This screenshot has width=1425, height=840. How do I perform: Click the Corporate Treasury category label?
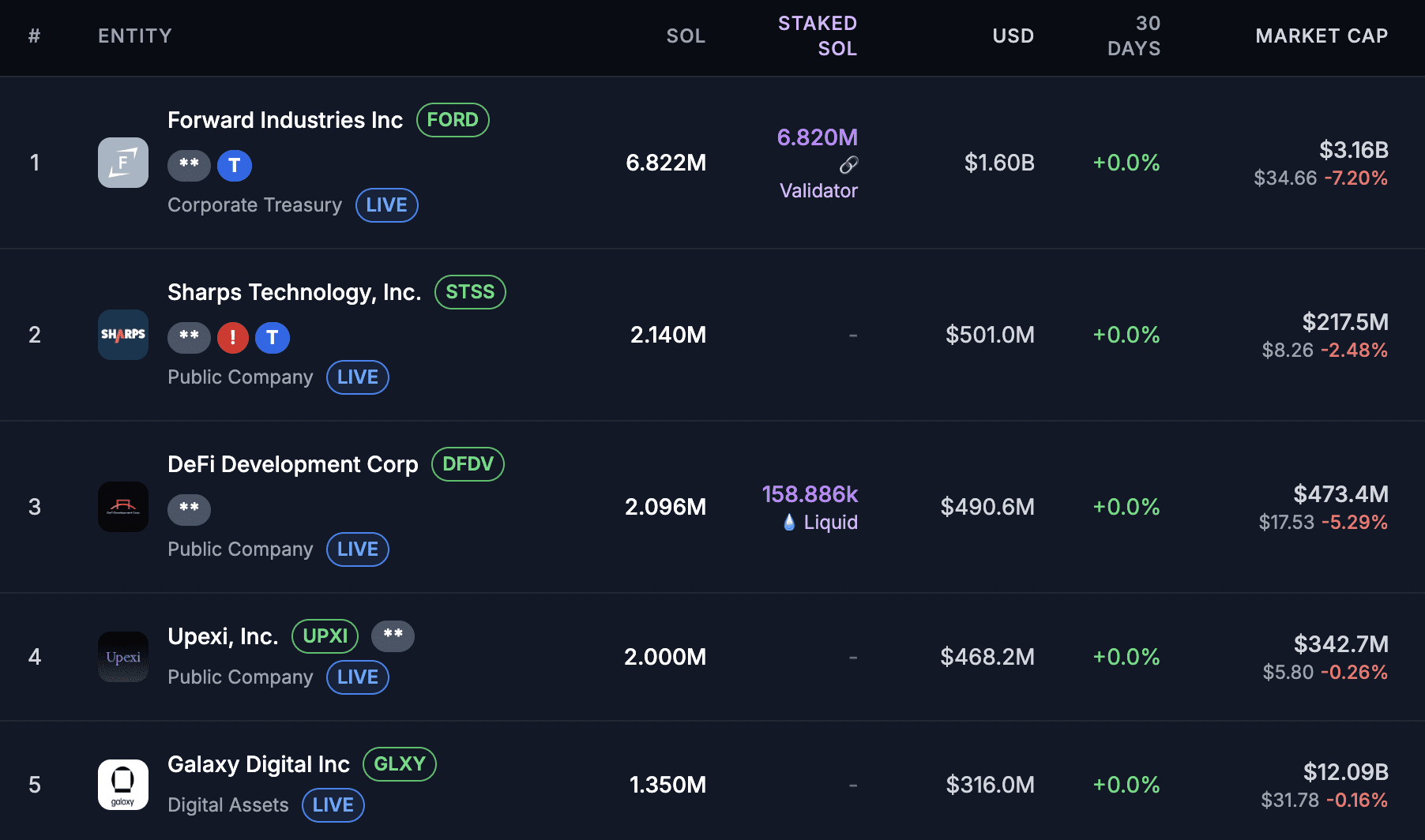click(x=254, y=205)
